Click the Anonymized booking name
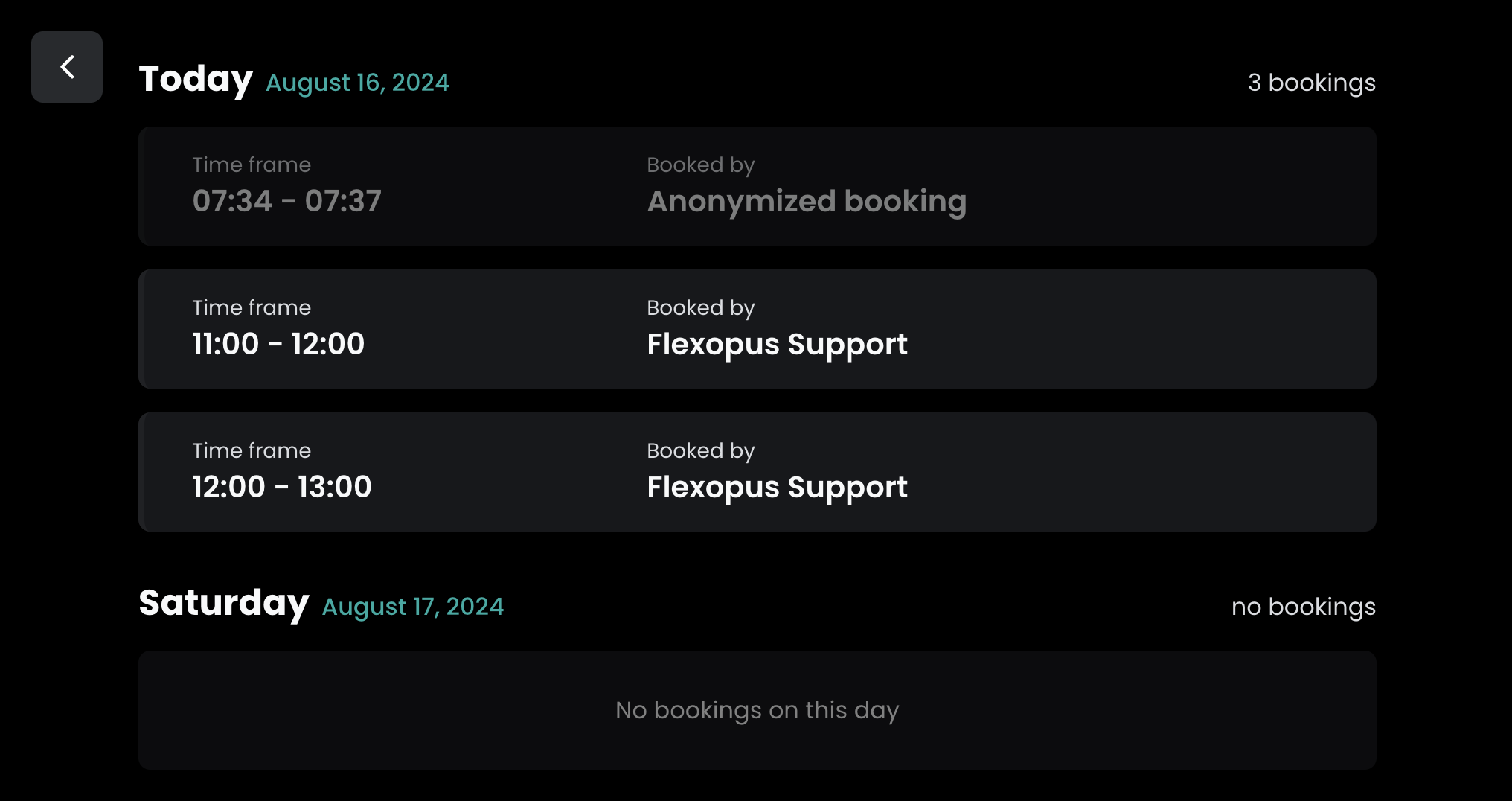The width and height of the screenshot is (1512, 801). point(807,202)
